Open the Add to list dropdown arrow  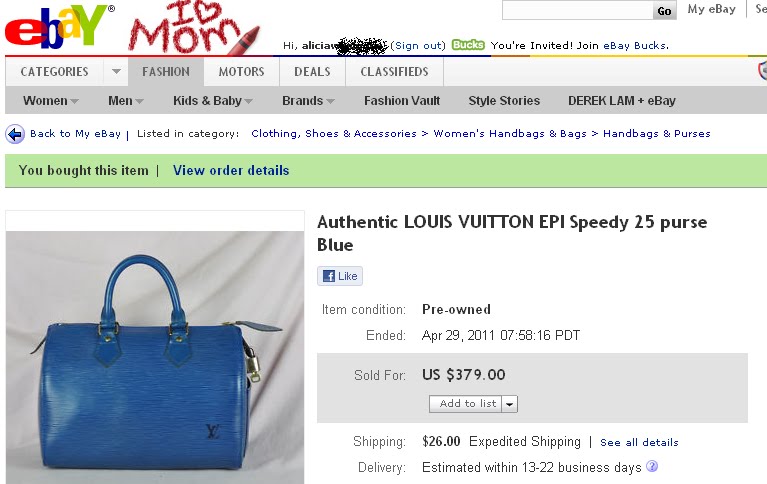(x=510, y=404)
